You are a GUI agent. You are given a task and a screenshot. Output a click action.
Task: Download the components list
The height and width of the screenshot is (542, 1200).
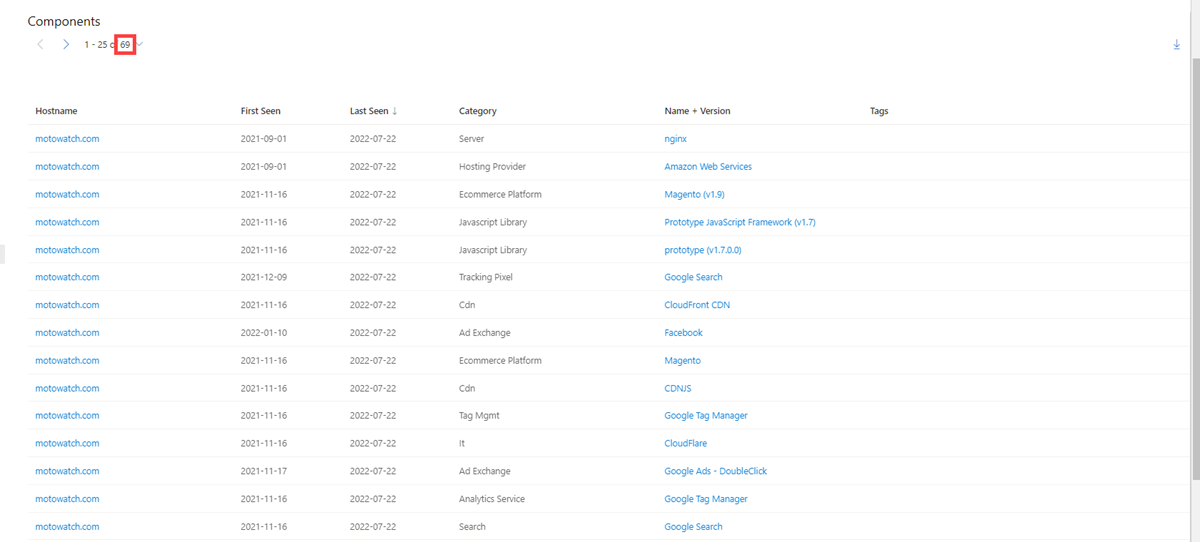1177,45
